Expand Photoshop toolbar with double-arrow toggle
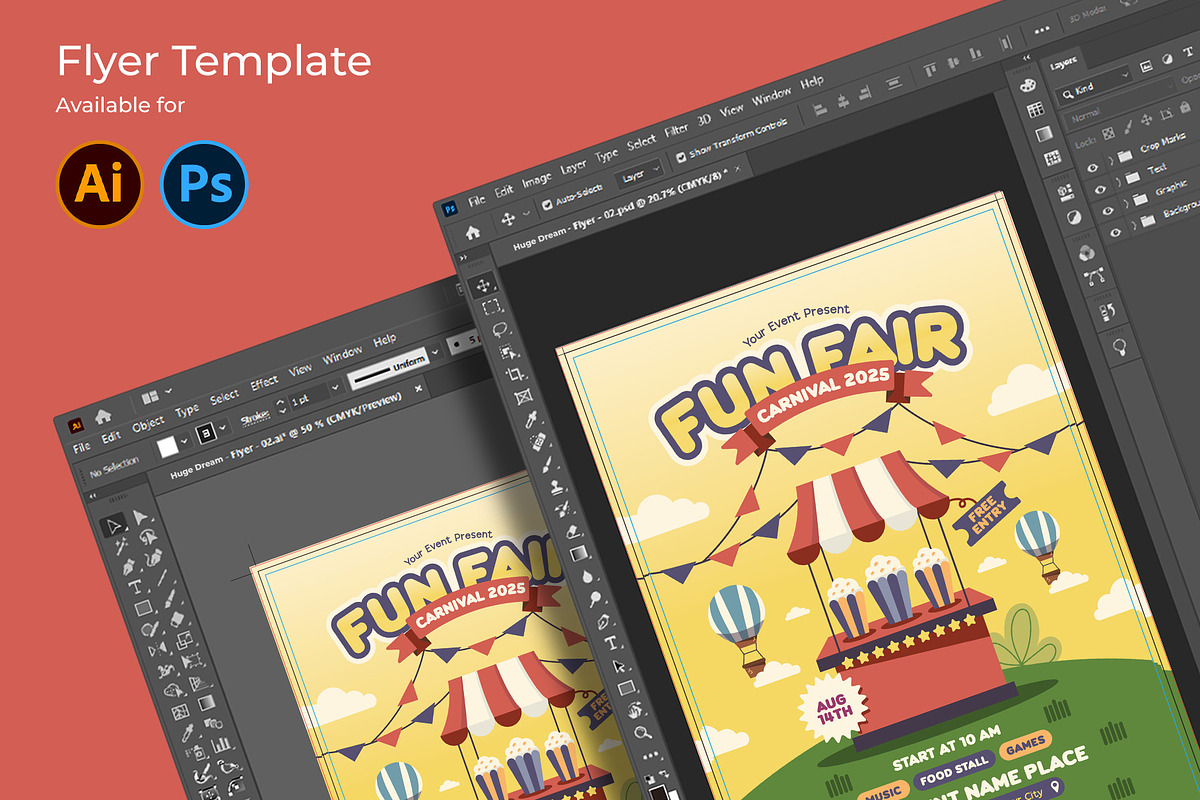 coord(462,258)
